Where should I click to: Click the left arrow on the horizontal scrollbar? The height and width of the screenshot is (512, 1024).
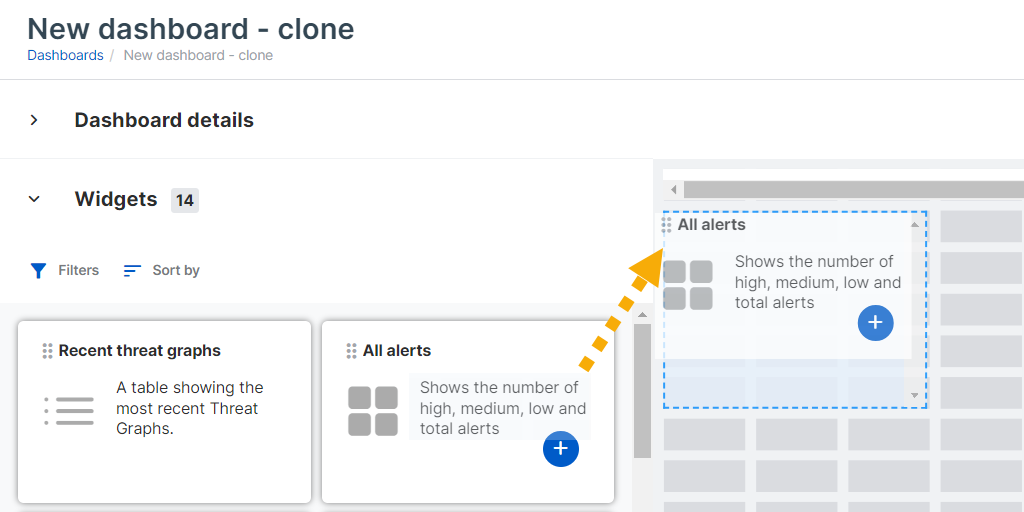point(674,189)
